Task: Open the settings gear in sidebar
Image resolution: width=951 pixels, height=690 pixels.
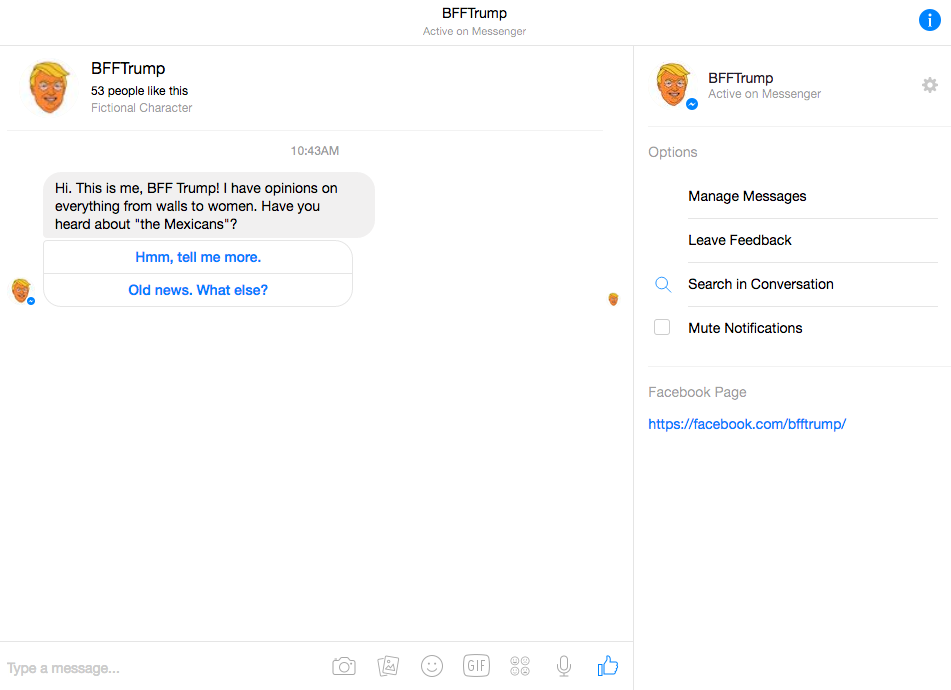Action: click(x=930, y=85)
